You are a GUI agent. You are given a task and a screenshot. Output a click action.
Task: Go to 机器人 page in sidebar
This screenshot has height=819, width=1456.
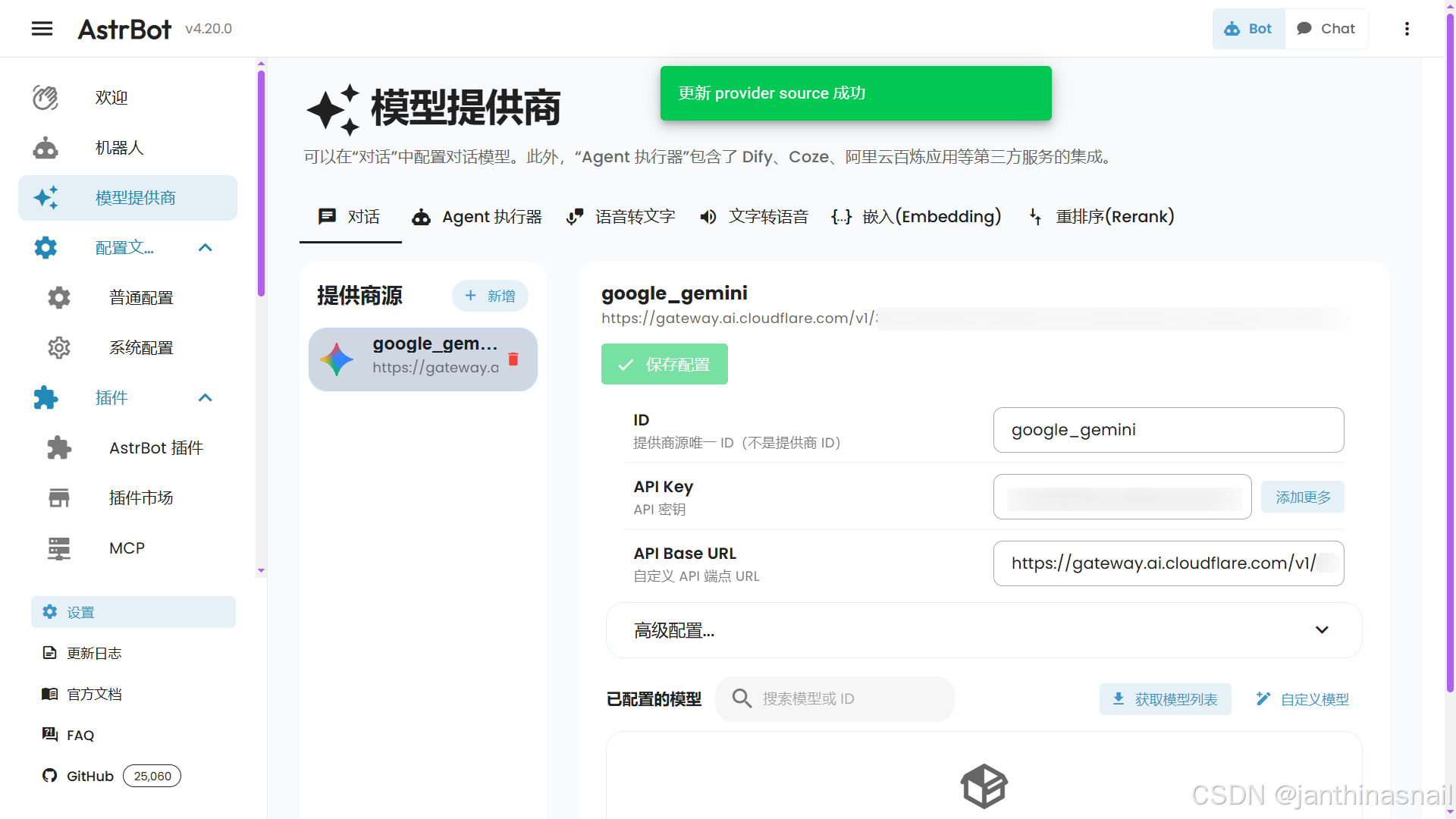pos(127,148)
